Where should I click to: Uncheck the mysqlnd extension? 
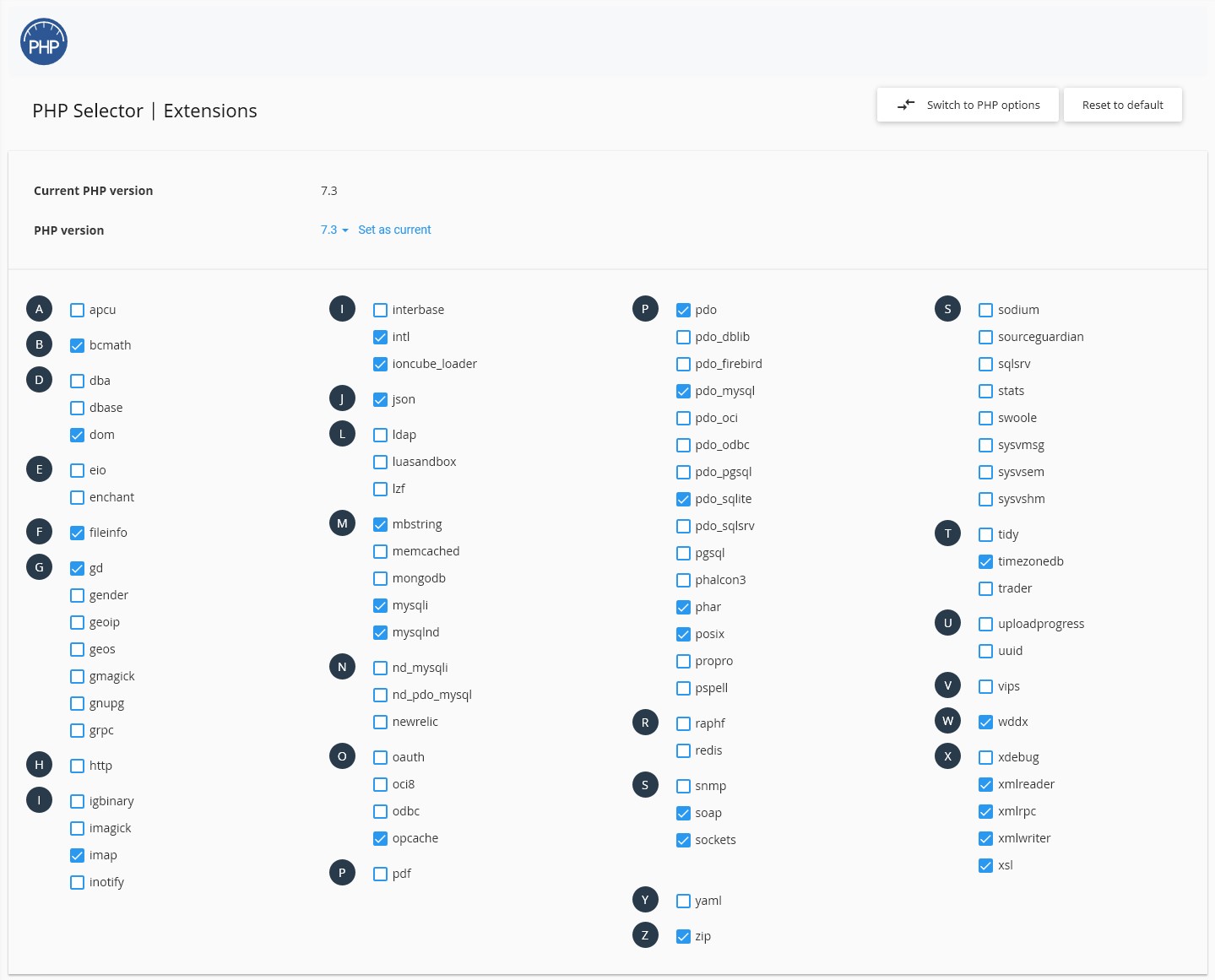(x=380, y=632)
